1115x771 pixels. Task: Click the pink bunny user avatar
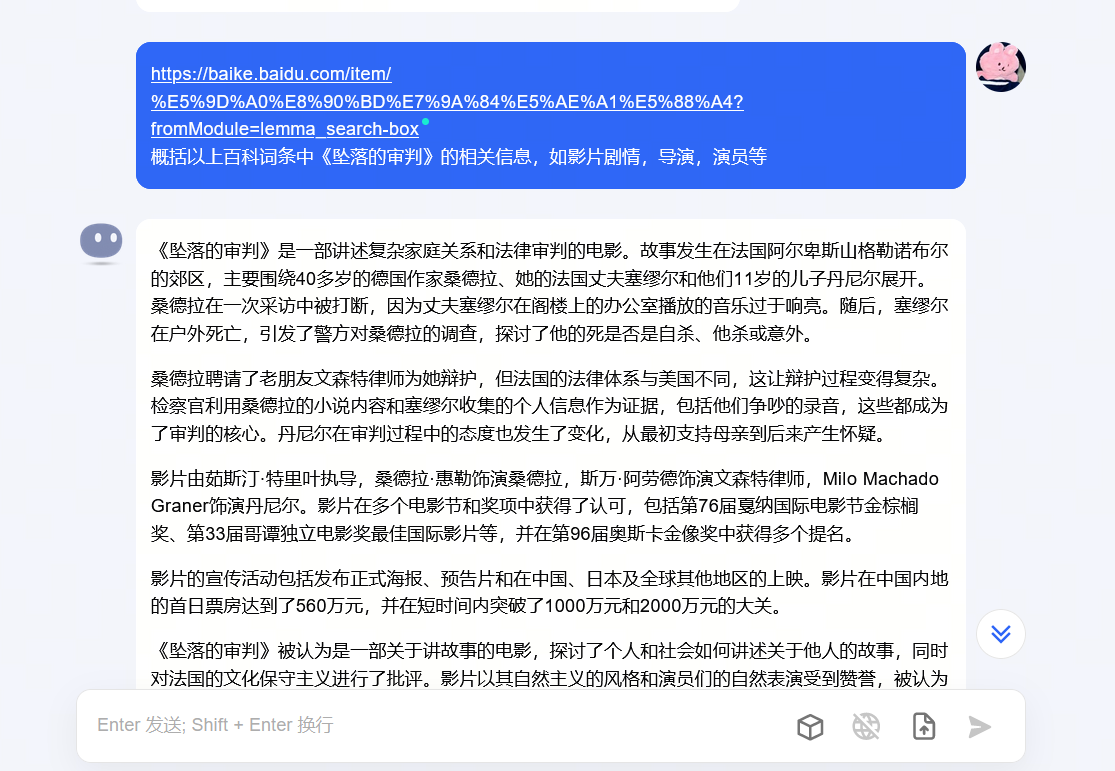pyautogui.click(x=1001, y=67)
